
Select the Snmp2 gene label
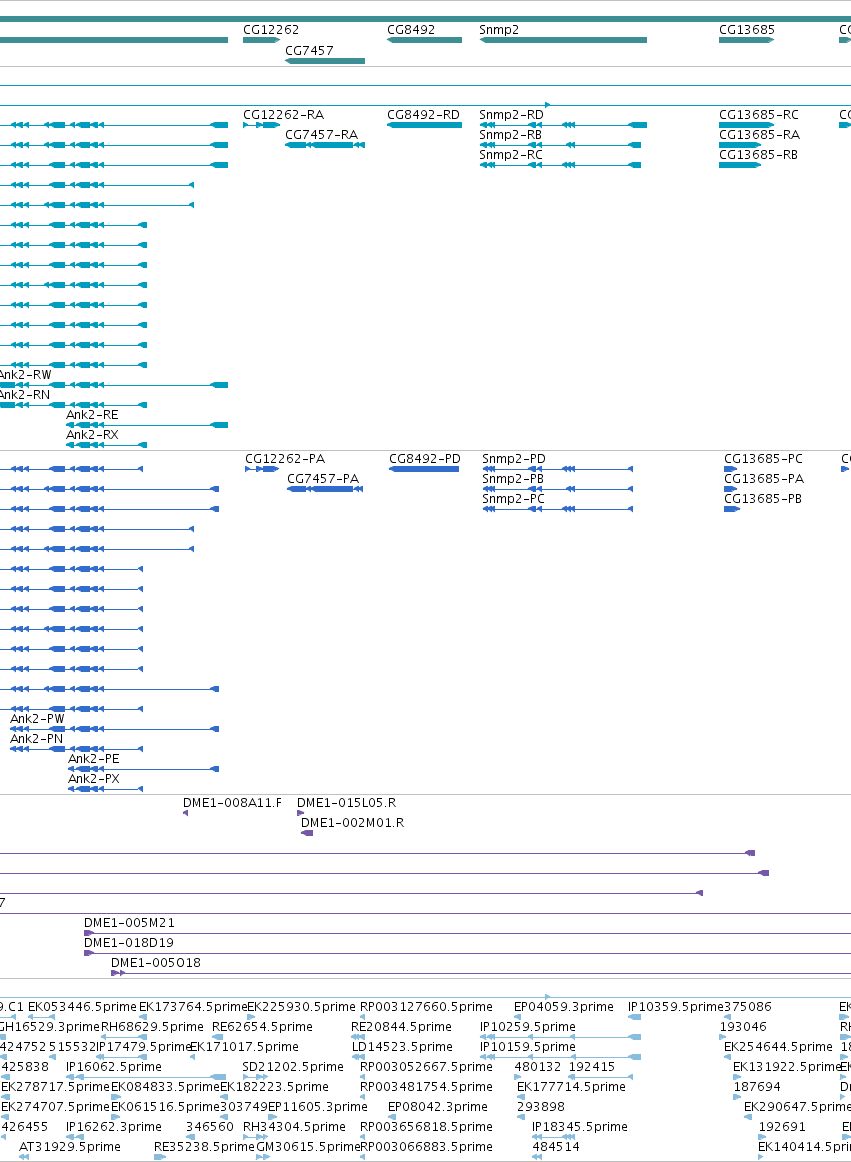click(x=499, y=30)
